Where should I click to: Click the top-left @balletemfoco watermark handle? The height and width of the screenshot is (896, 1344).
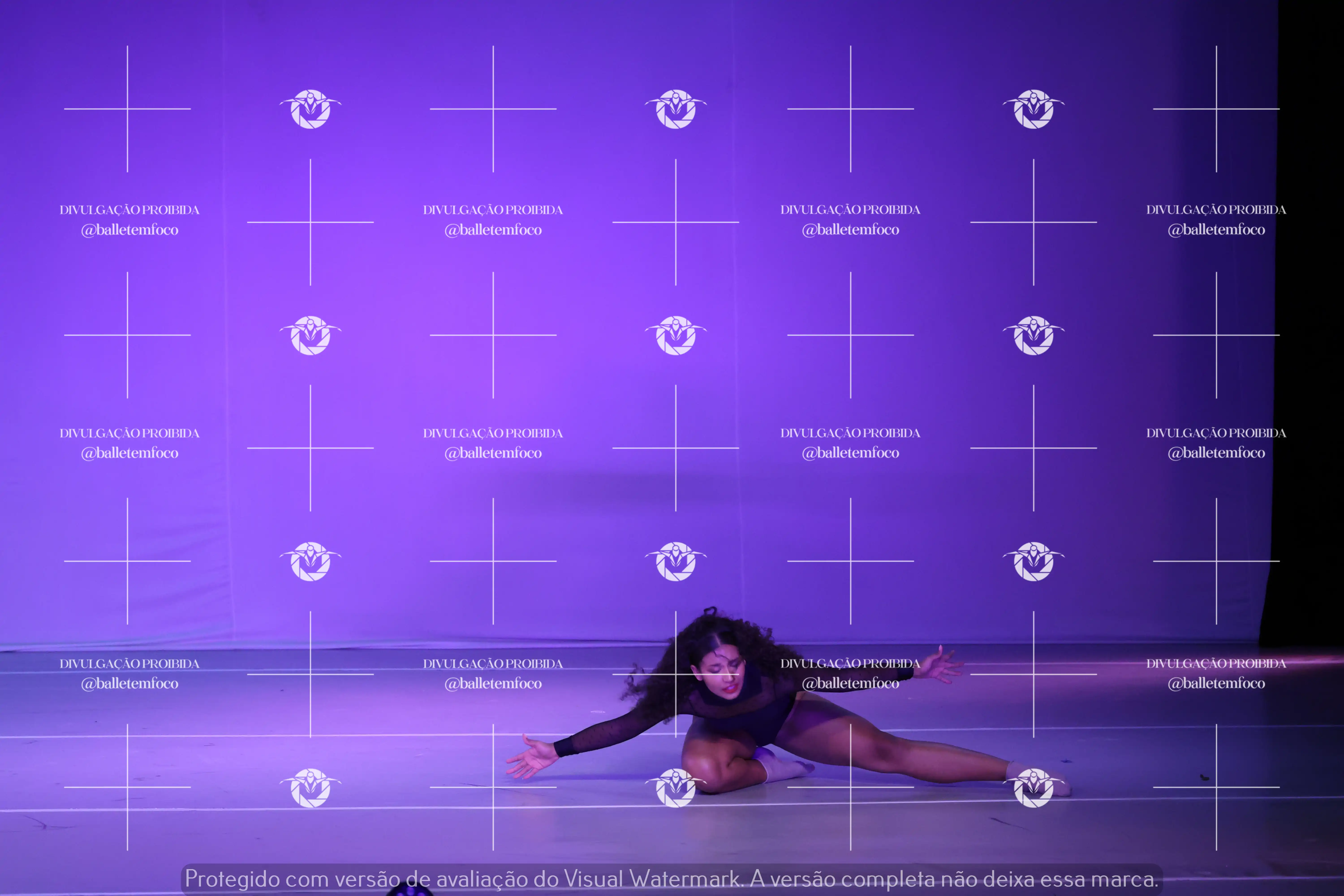pyautogui.click(x=130, y=230)
